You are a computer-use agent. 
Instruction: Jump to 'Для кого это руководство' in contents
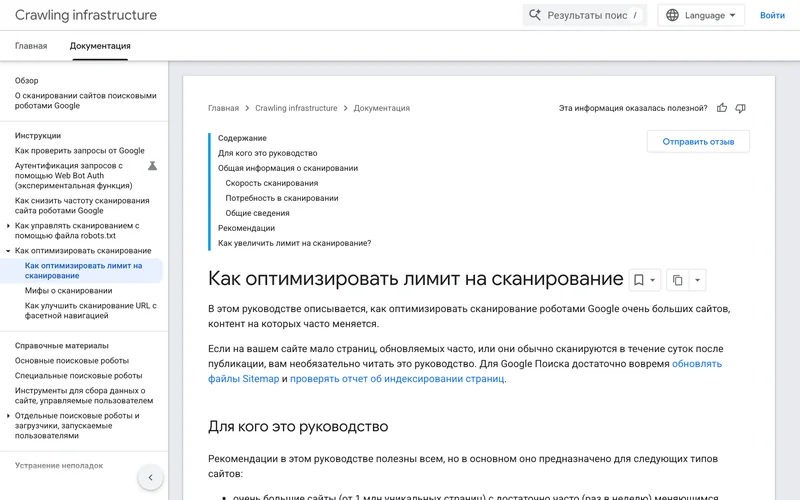coord(267,153)
